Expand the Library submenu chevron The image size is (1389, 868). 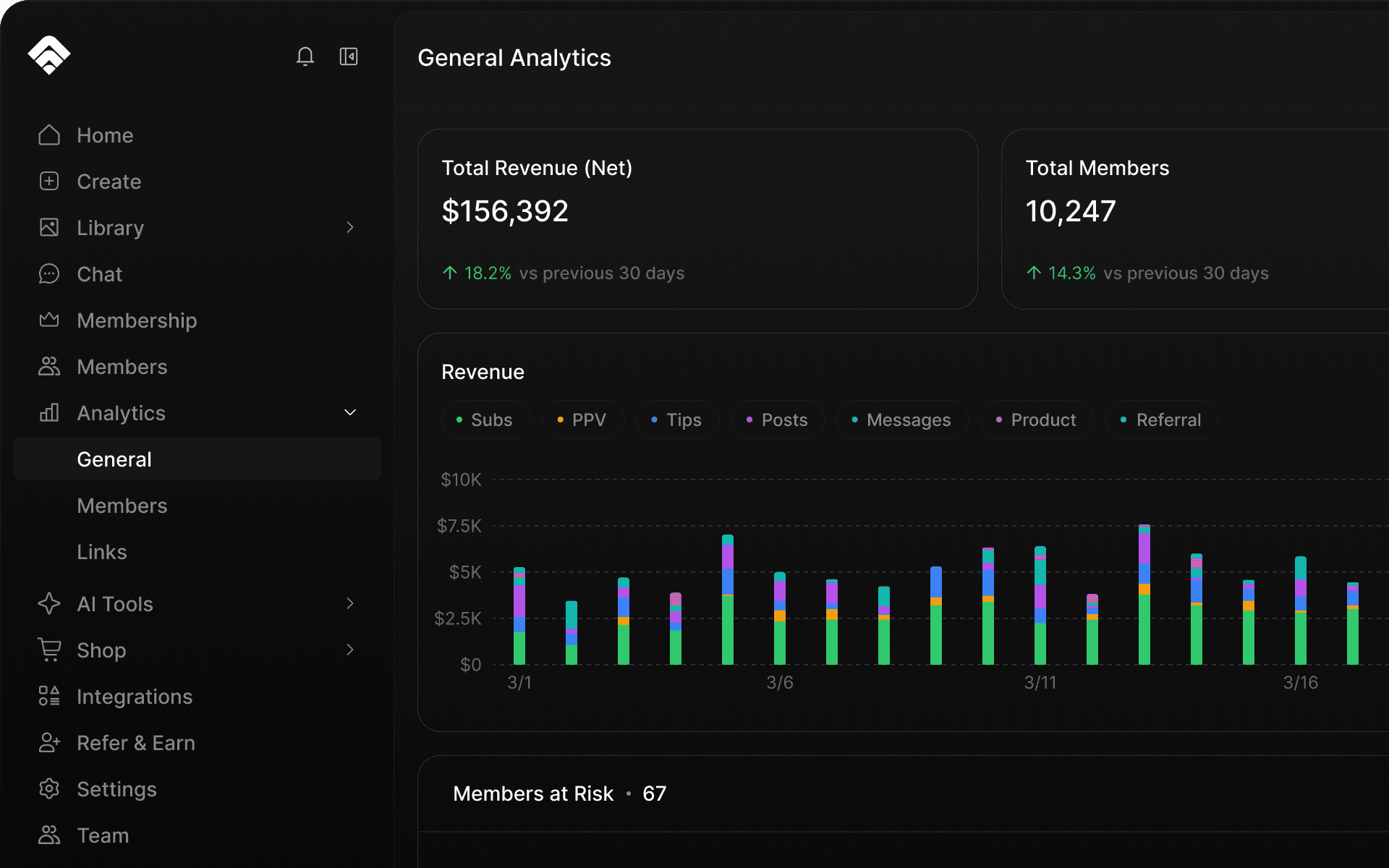pyautogui.click(x=350, y=228)
